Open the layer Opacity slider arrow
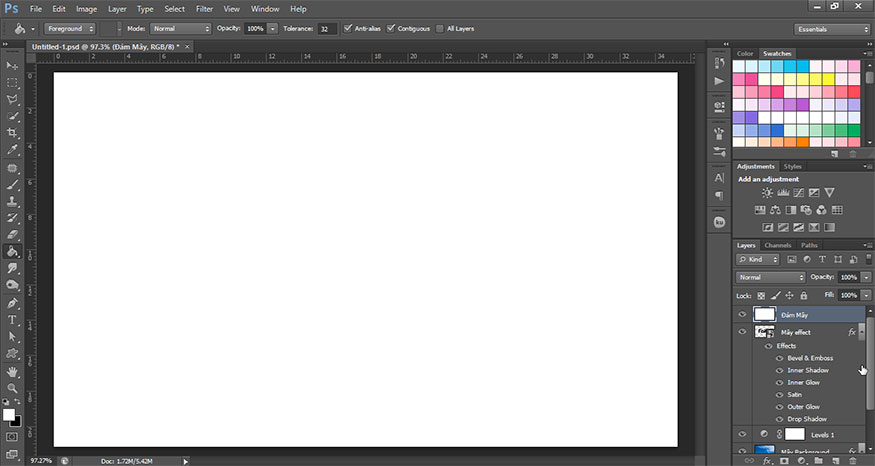Screen dimensions: 875x466 pos(866,277)
